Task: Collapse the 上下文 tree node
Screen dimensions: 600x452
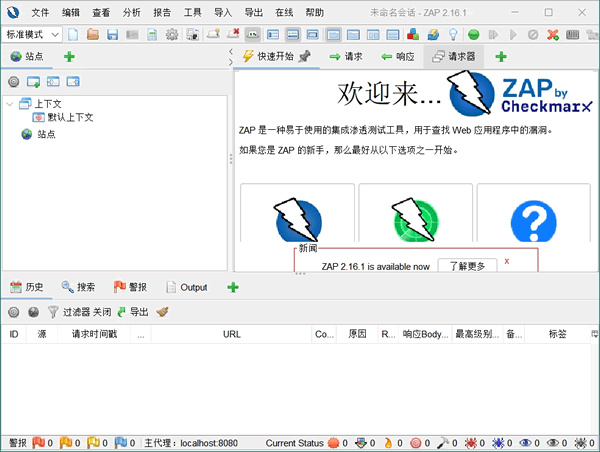Action: click(x=10, y=103)
